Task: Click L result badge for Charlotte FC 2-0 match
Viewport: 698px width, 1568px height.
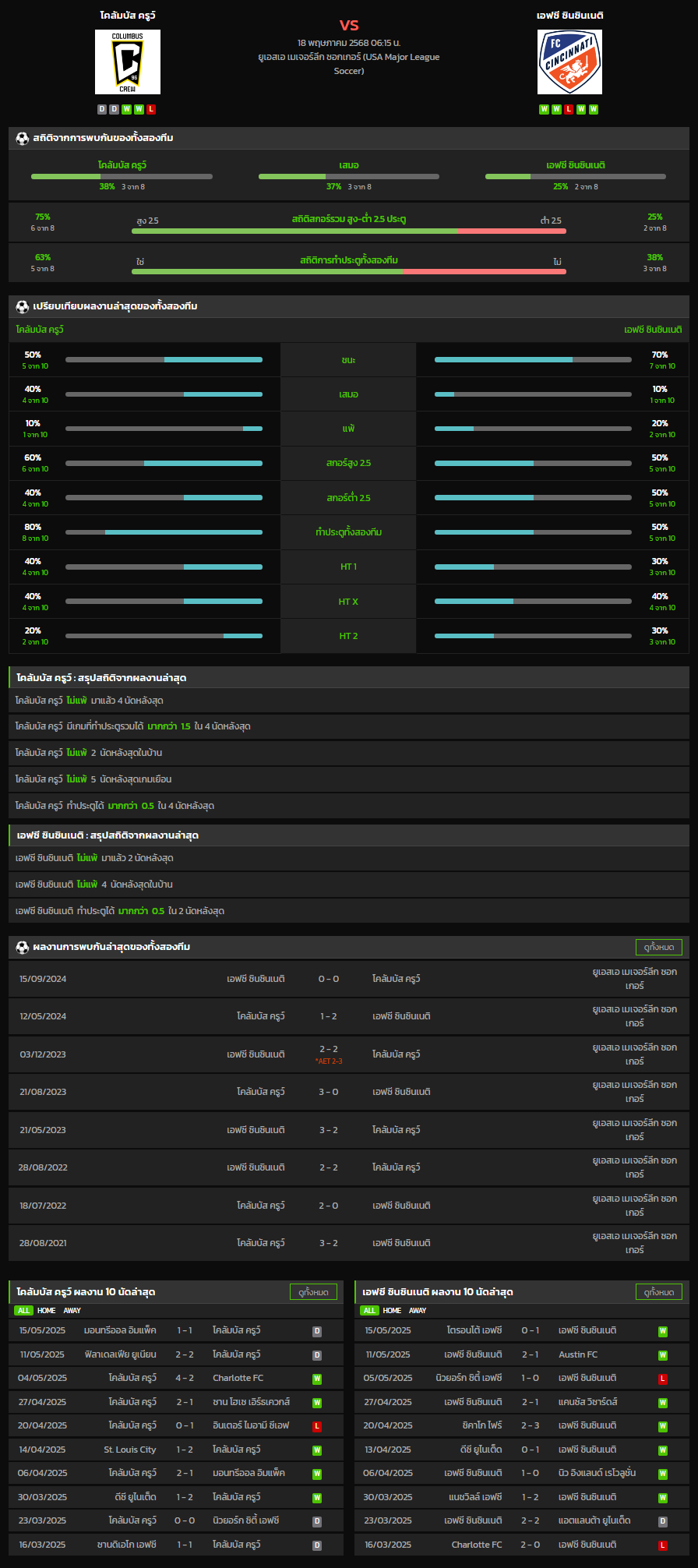Action: coord(663,1546)
